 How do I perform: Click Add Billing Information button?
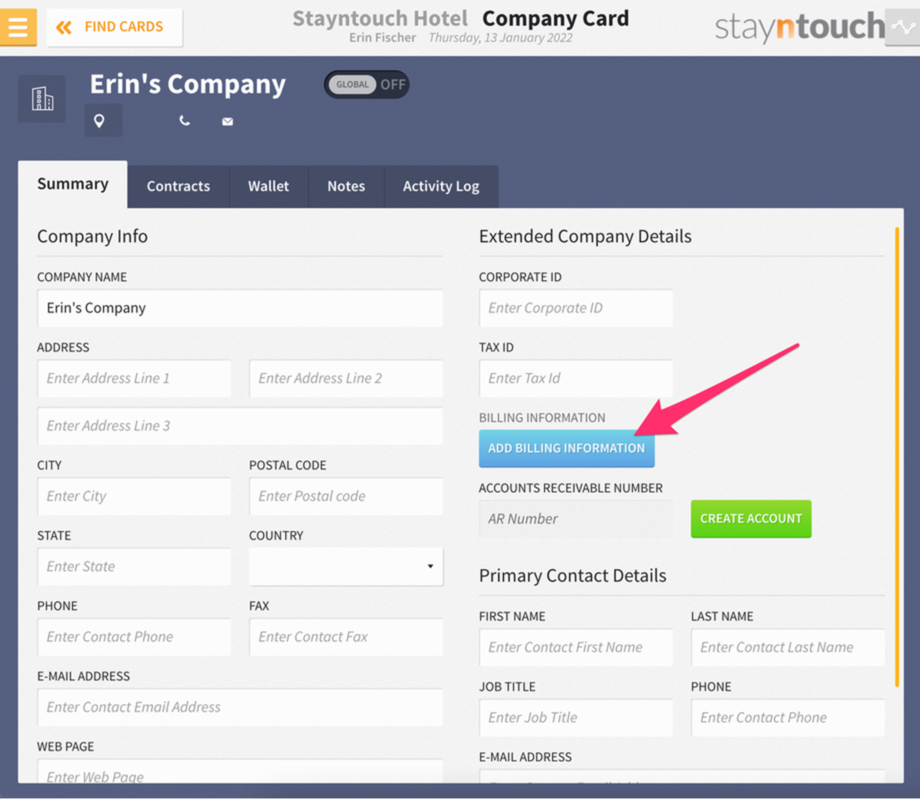[567, 448]
